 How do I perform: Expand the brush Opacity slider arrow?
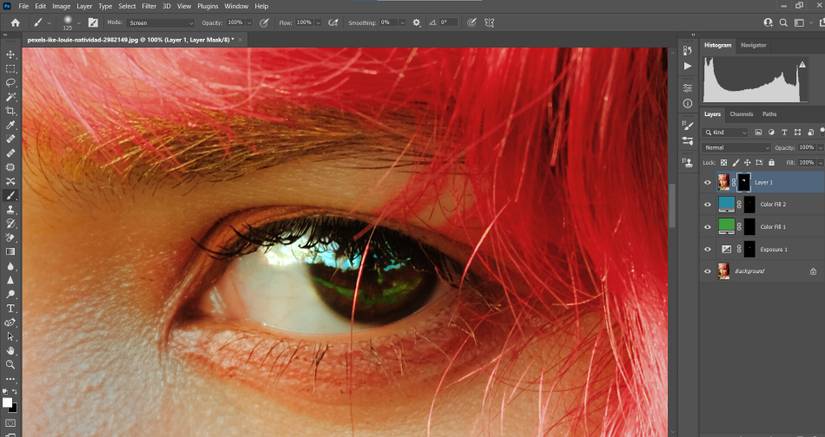249,23
